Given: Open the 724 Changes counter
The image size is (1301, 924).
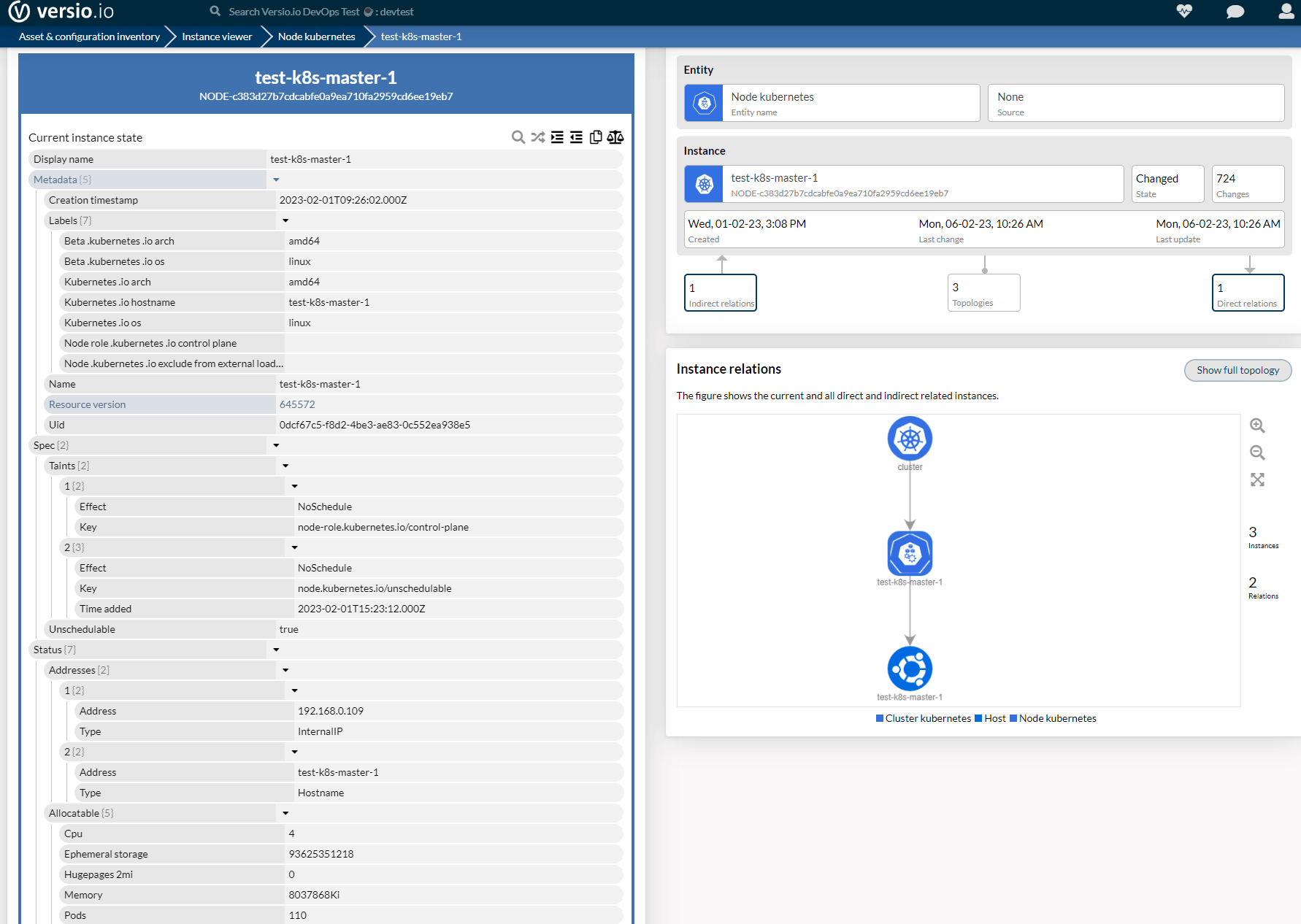Looking at the screenshot, I should coord(1247,184).
